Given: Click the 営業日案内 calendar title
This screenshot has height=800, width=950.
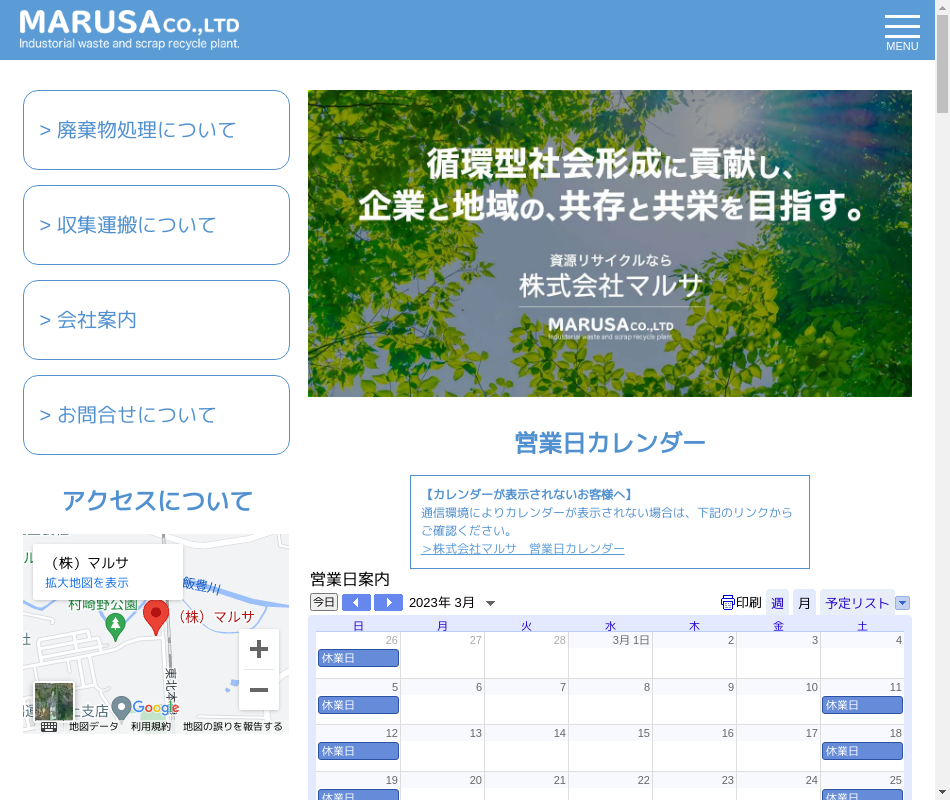Looking at the screenshot, I should point(350,579).
